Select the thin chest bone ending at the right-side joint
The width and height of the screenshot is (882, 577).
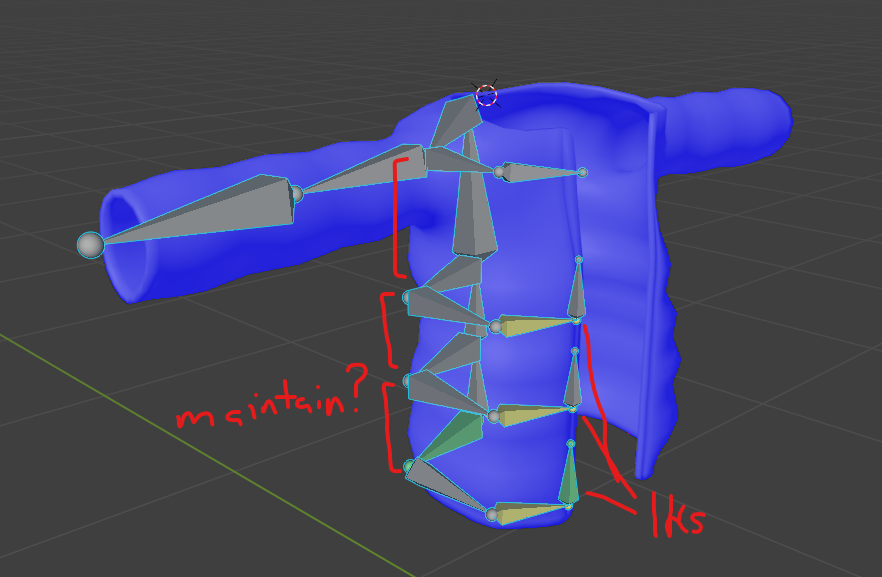tap(543, 172)
